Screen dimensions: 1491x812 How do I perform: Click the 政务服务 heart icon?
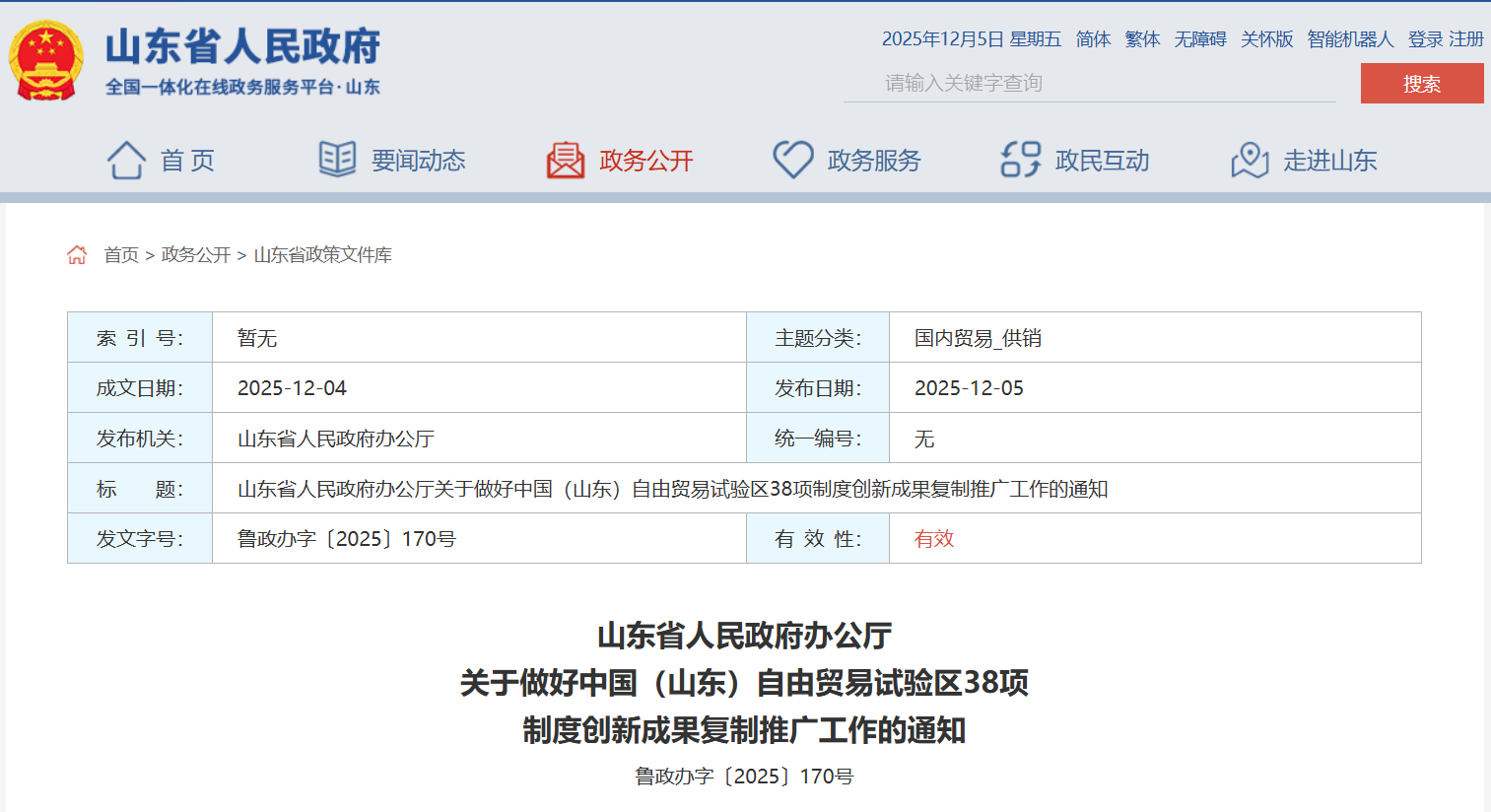click(792, 160)
